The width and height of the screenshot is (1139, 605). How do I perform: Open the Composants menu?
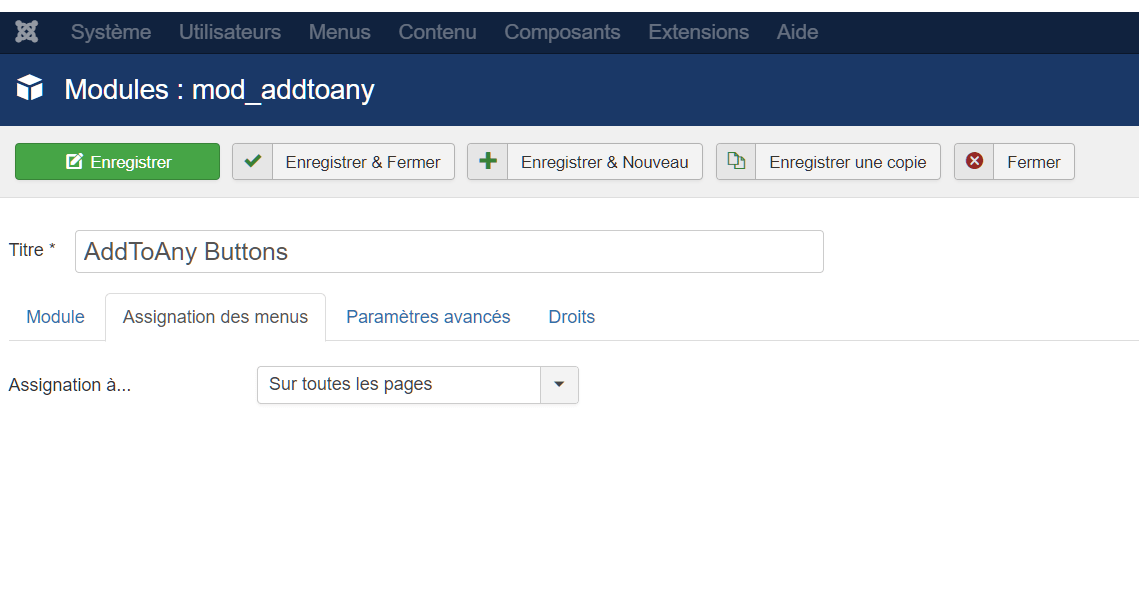click(x=562, y=32)
